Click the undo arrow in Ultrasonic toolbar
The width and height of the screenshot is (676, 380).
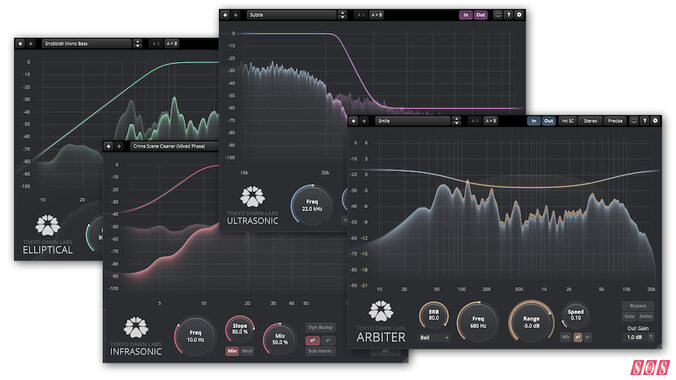tap(225, 15)
